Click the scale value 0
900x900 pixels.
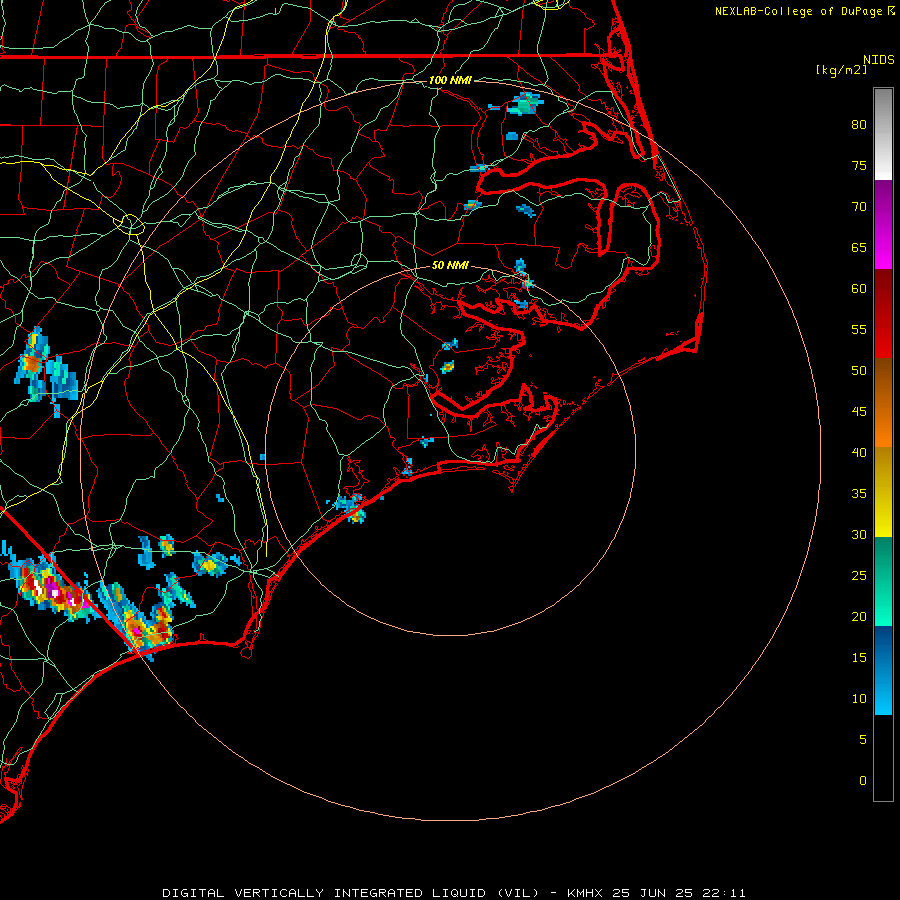863,781
